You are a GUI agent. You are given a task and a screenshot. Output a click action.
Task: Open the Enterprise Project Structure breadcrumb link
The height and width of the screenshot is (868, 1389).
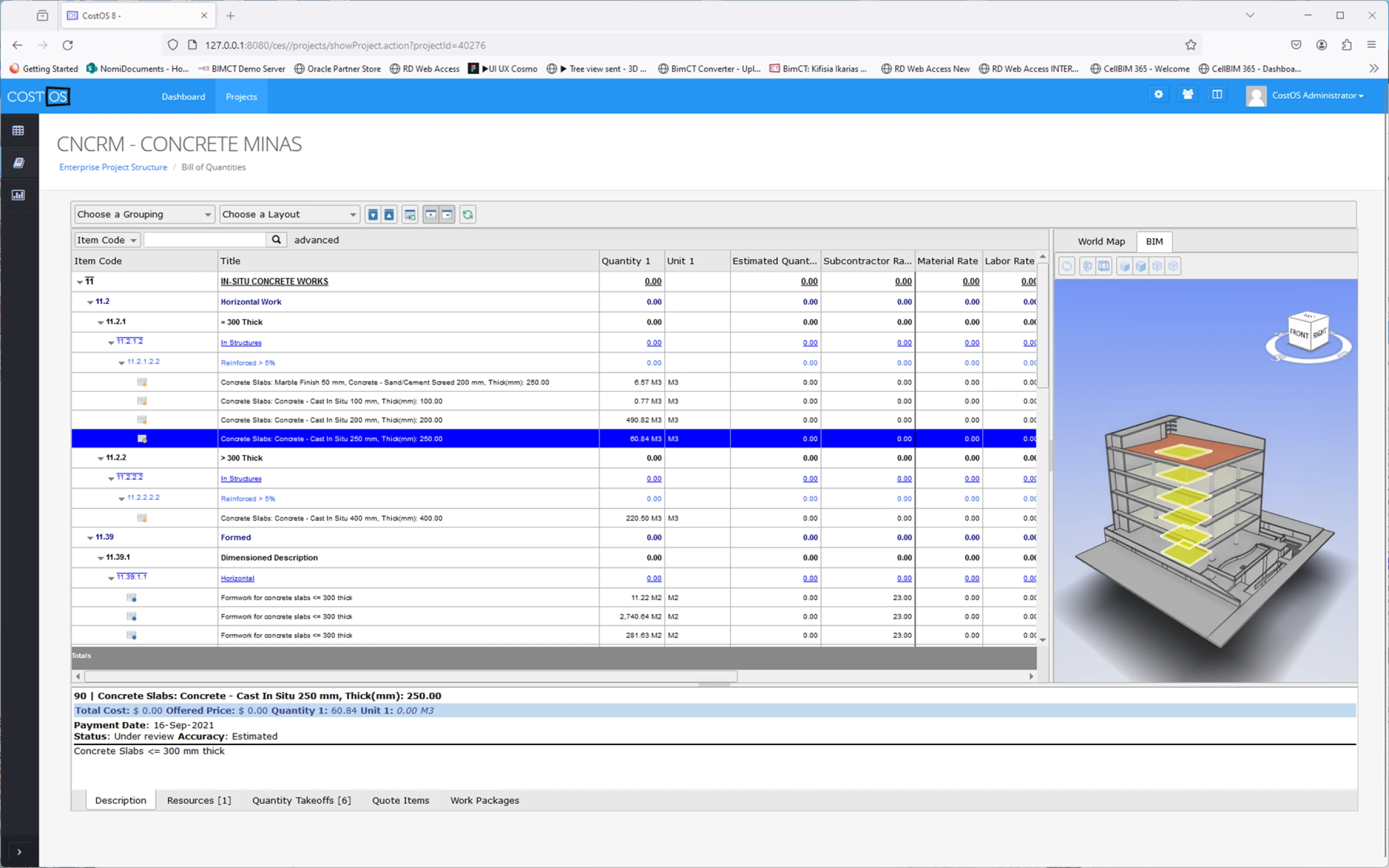113,167
